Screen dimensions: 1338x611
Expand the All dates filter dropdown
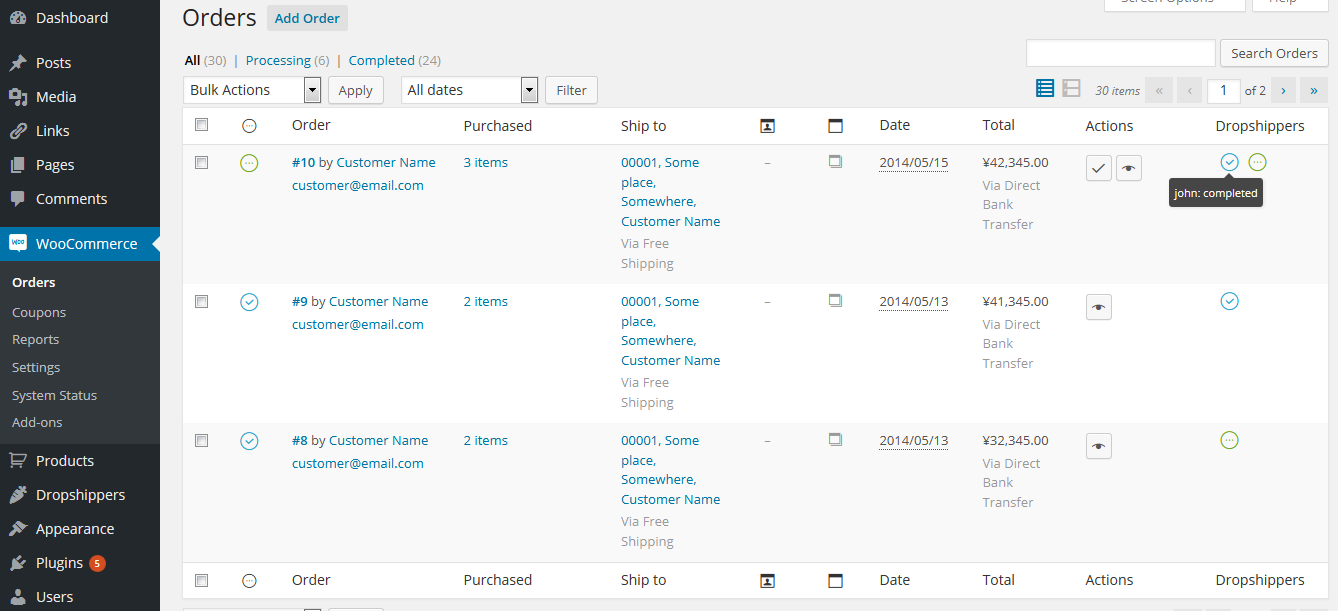(x=469, y=89)
